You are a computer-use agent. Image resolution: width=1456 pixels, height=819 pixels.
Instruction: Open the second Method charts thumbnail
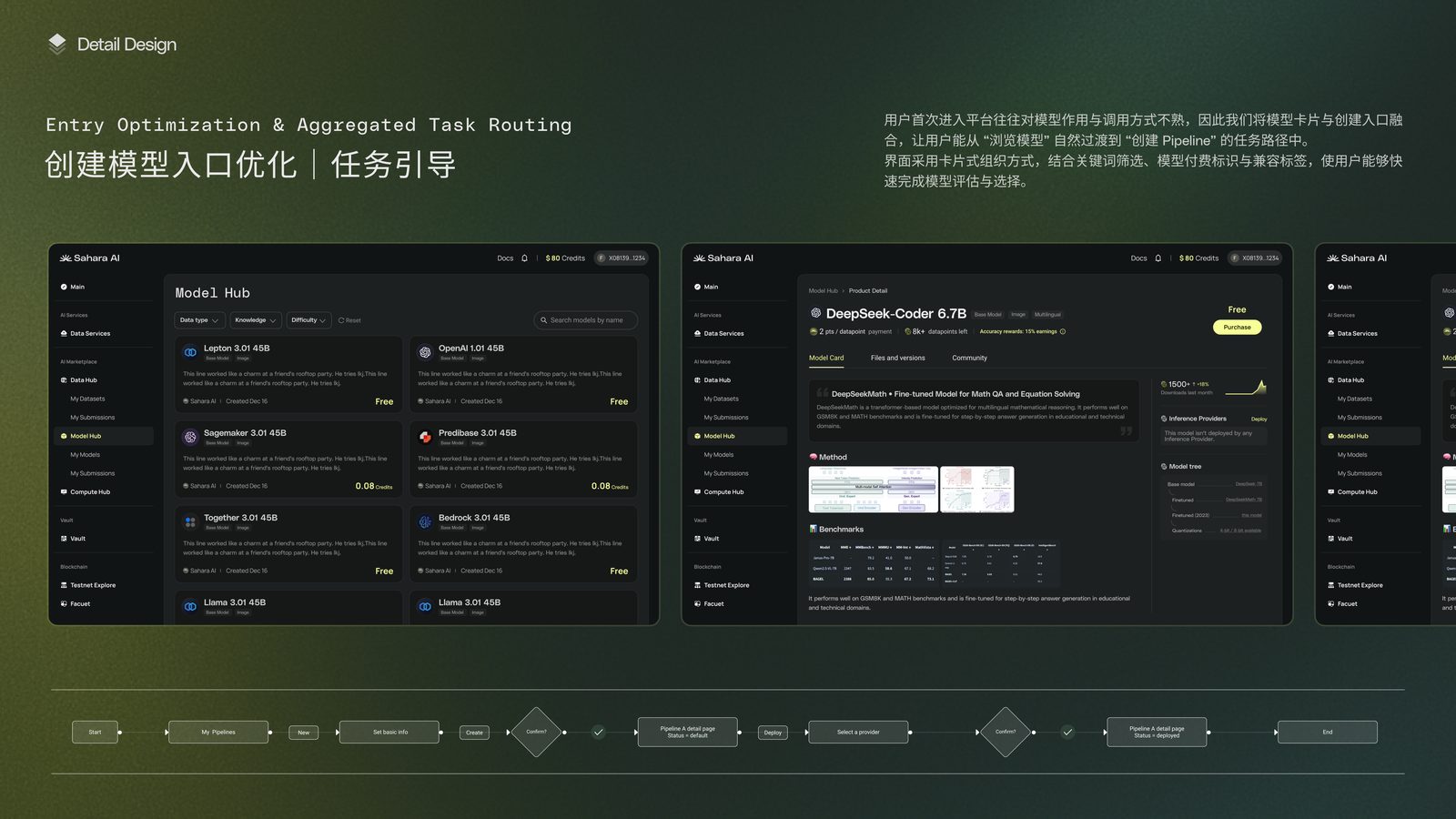(x=976, y=490)
